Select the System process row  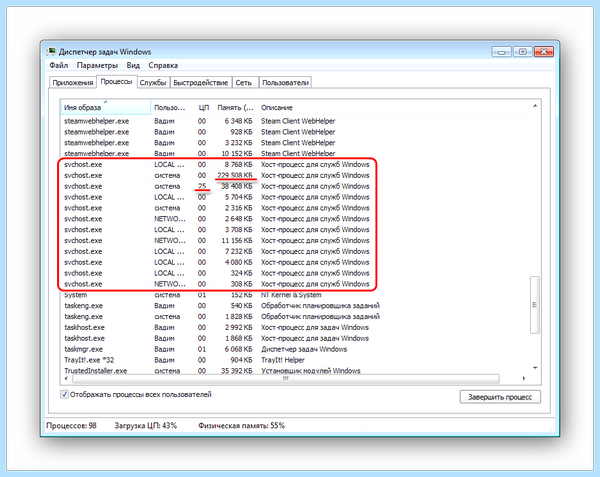point(295,295)
